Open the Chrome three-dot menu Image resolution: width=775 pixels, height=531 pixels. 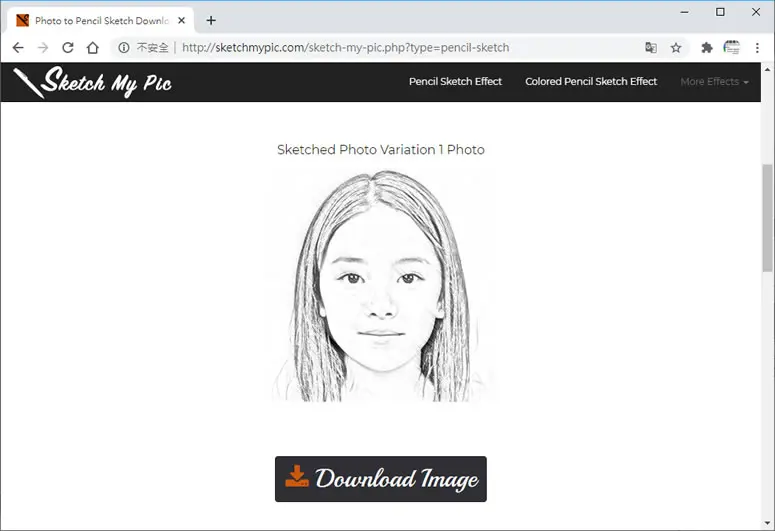pos(757,47)
